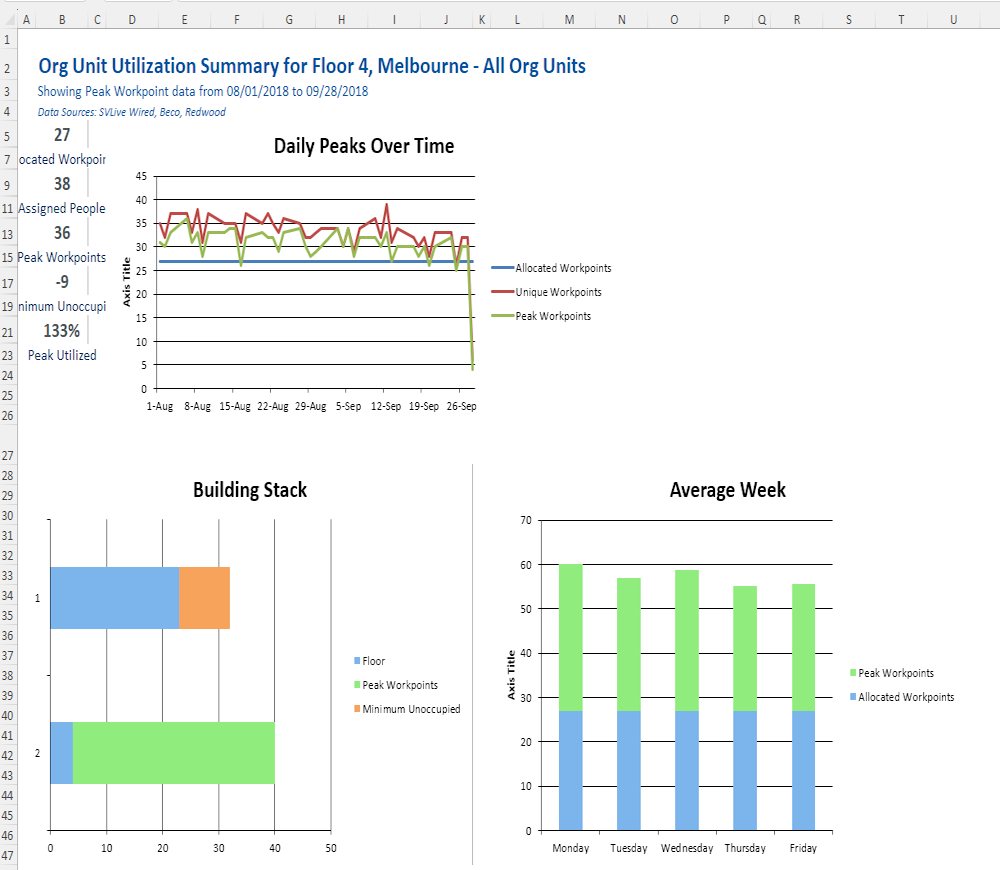Click Wednesday's green bar segment in Average Week
Viewport: 1000px width, 870px height.
click(687, 640)
